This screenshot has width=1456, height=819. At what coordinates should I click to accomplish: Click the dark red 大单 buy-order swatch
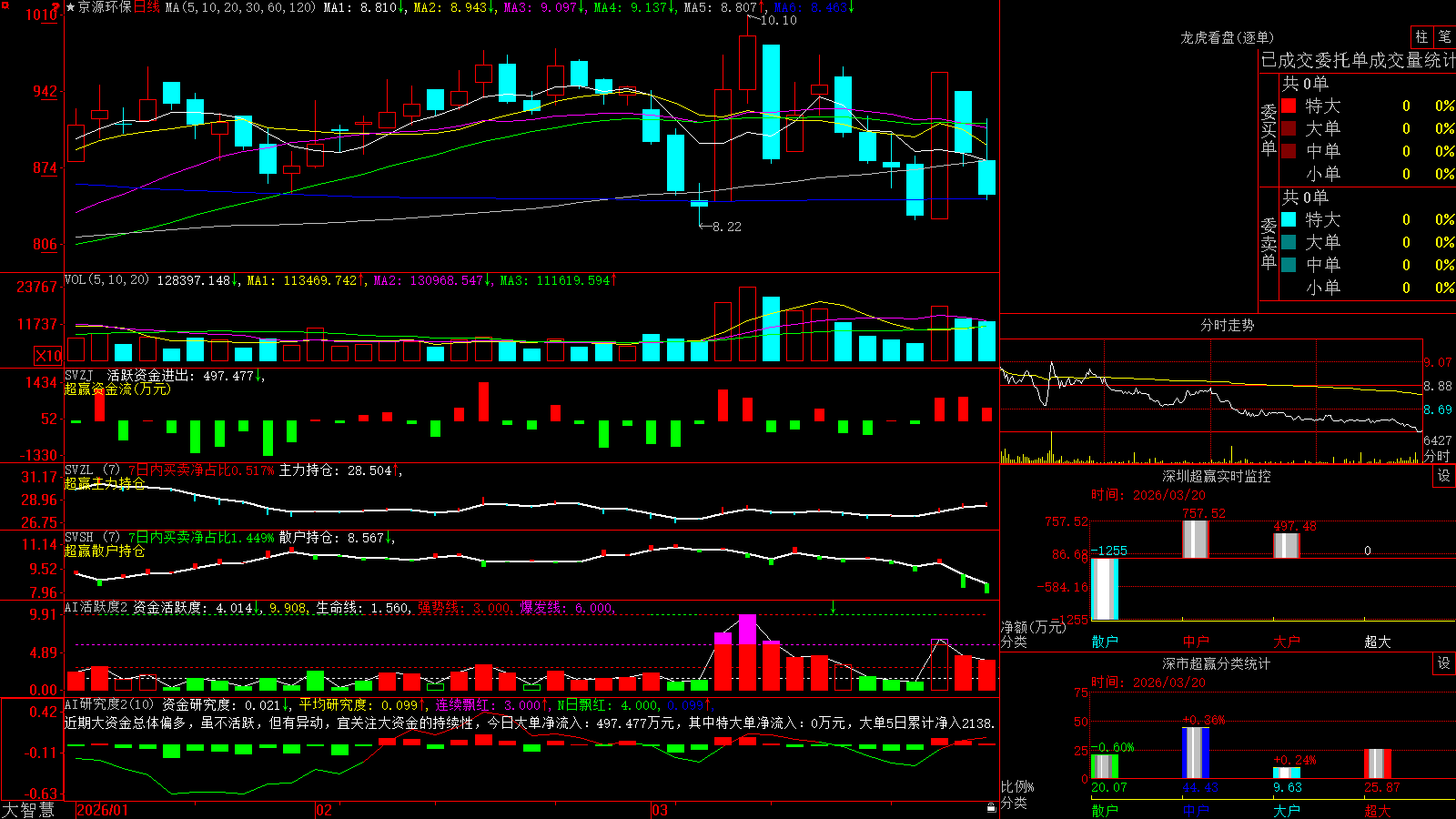(x=1289, y=128)
